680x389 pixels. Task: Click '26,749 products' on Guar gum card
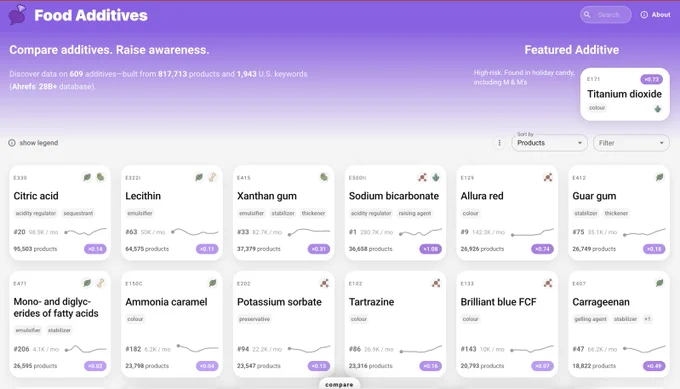coord(594,249)
